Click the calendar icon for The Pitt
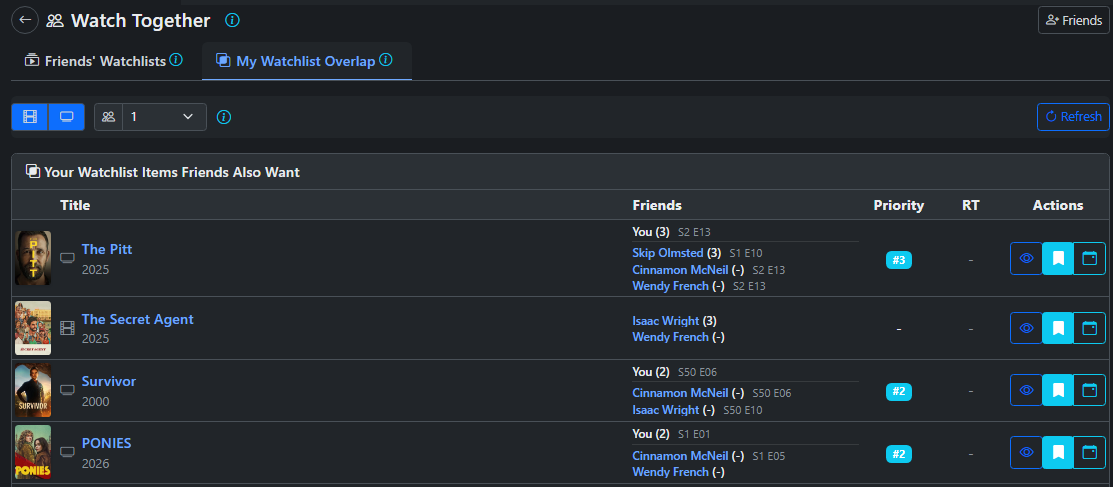The image size is (1113, 487). [1089, 258]
